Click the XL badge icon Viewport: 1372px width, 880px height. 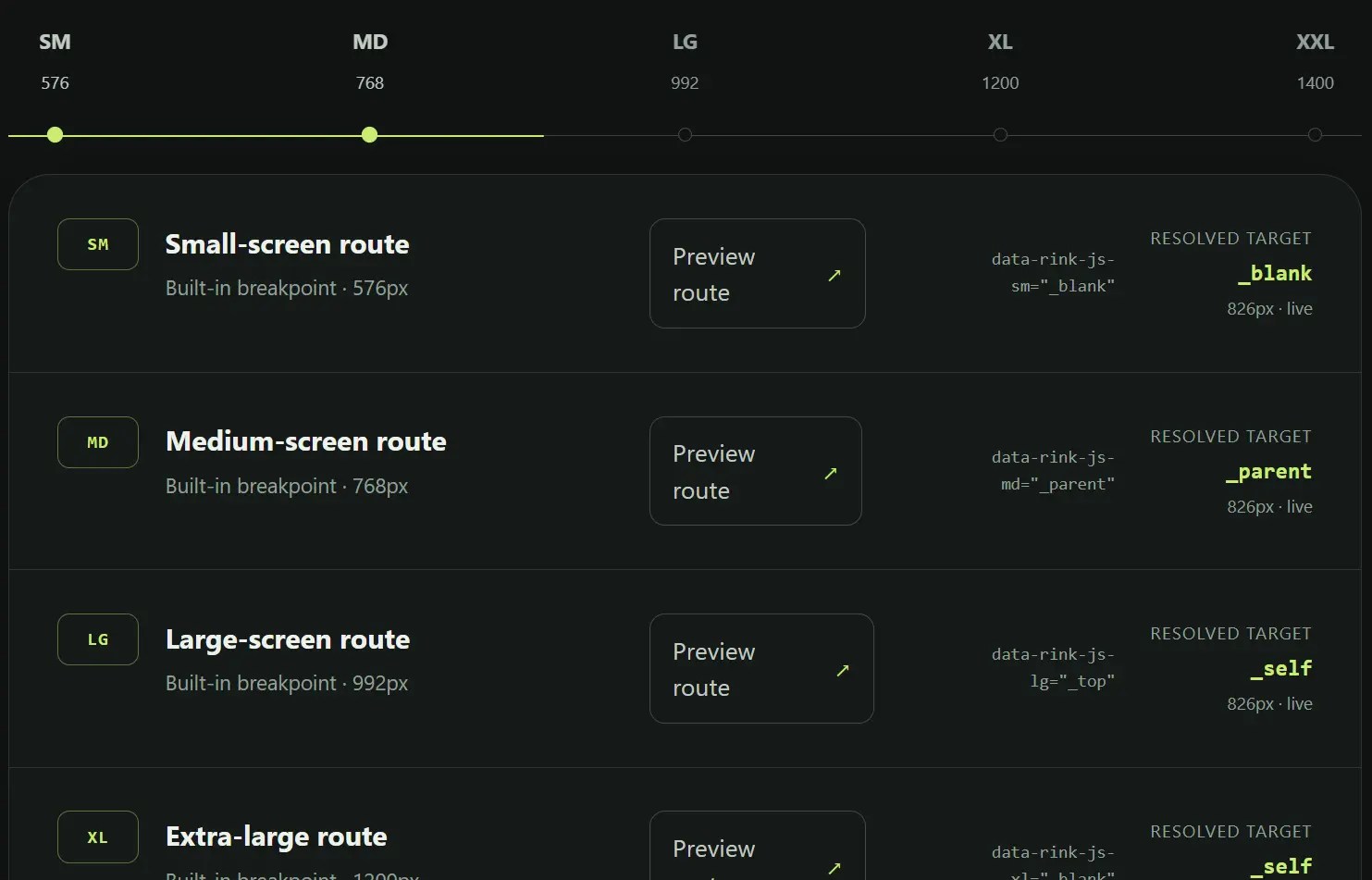click(98, 837)
